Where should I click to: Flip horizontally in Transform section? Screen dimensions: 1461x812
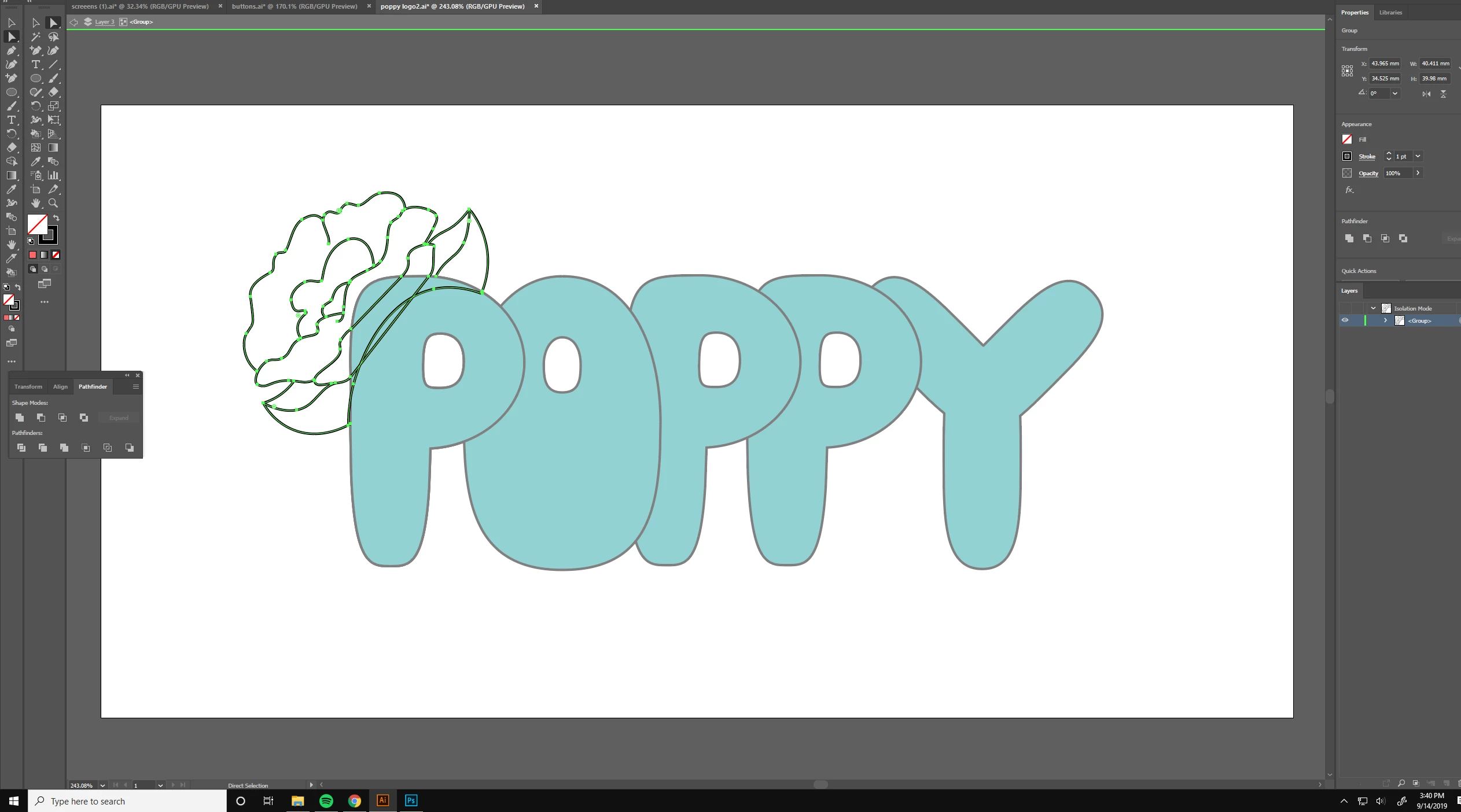[x=1426, y=94]
